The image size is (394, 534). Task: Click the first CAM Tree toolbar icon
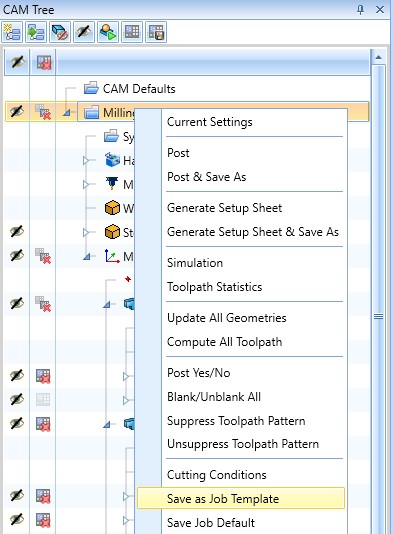pyautogui.click(x=12, y=32)
